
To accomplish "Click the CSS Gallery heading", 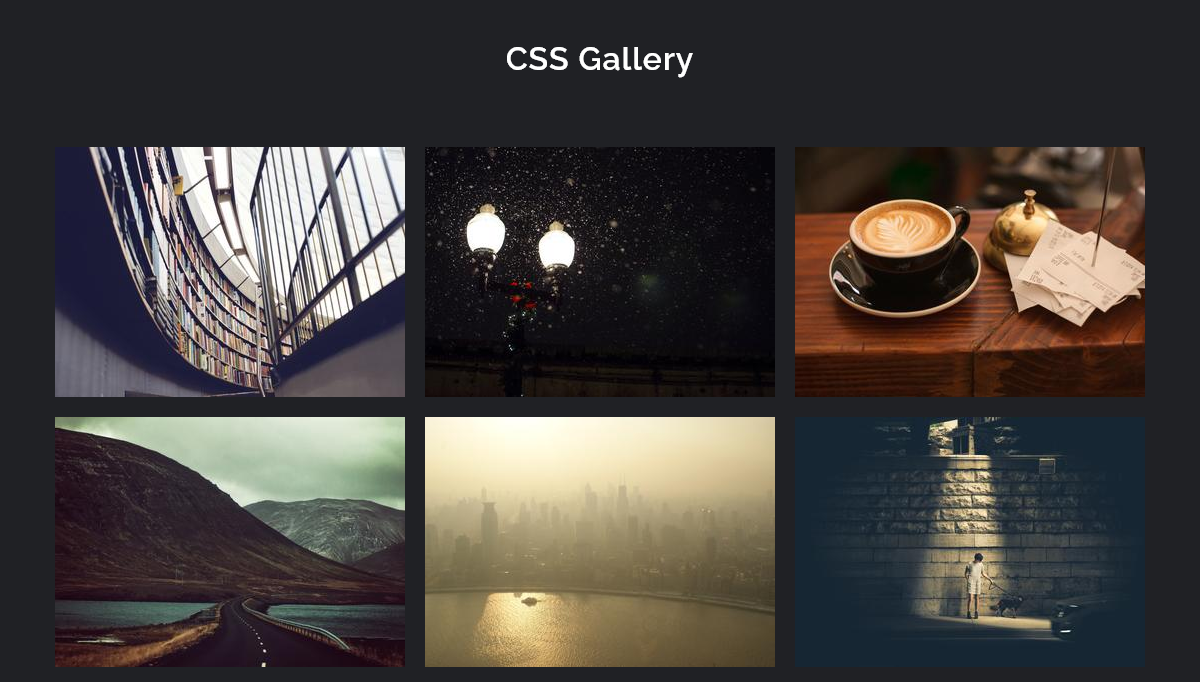I will (x=599, y=59).
